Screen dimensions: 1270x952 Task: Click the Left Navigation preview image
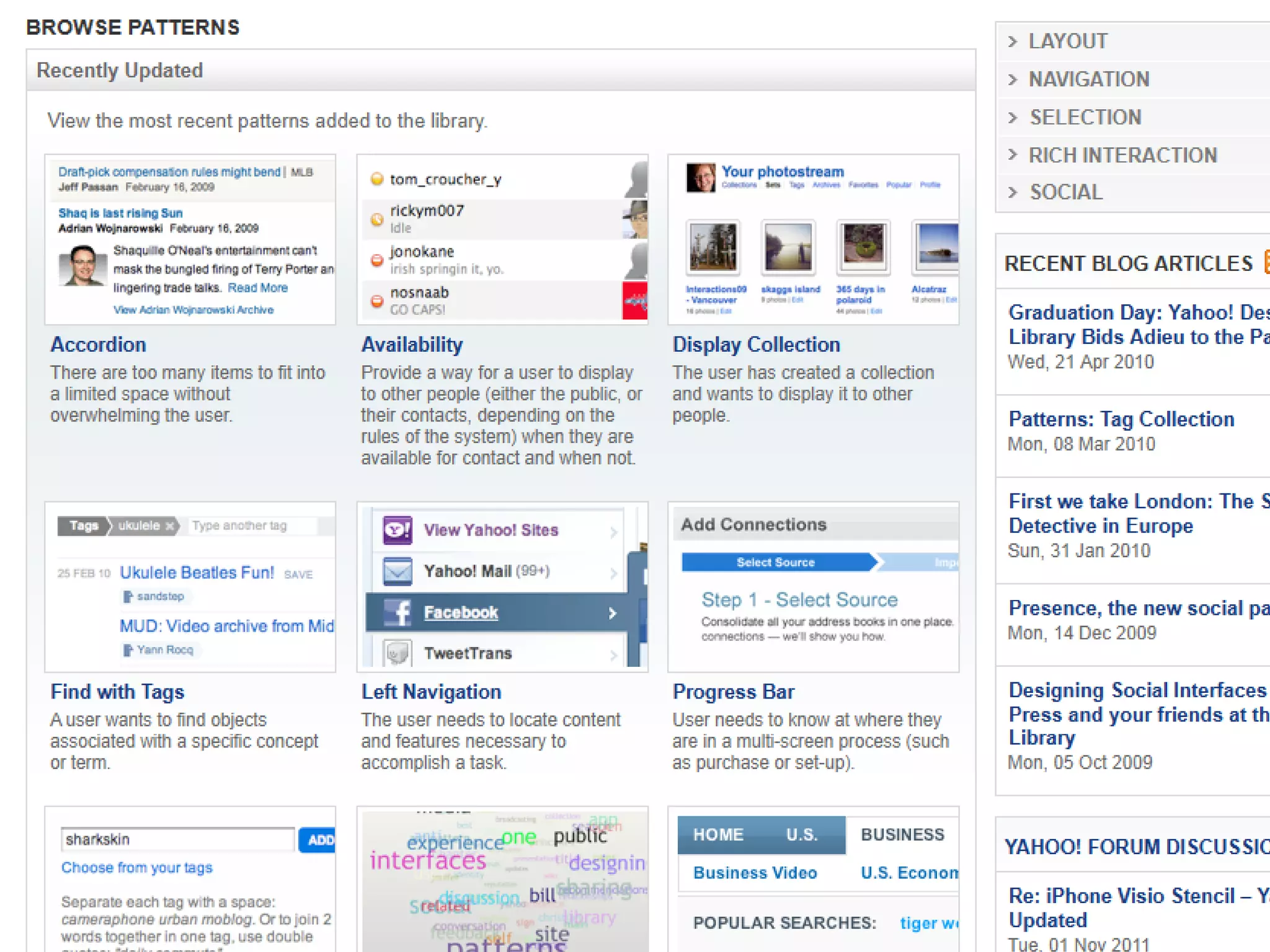pyautogui.click(x=502, y=587)
